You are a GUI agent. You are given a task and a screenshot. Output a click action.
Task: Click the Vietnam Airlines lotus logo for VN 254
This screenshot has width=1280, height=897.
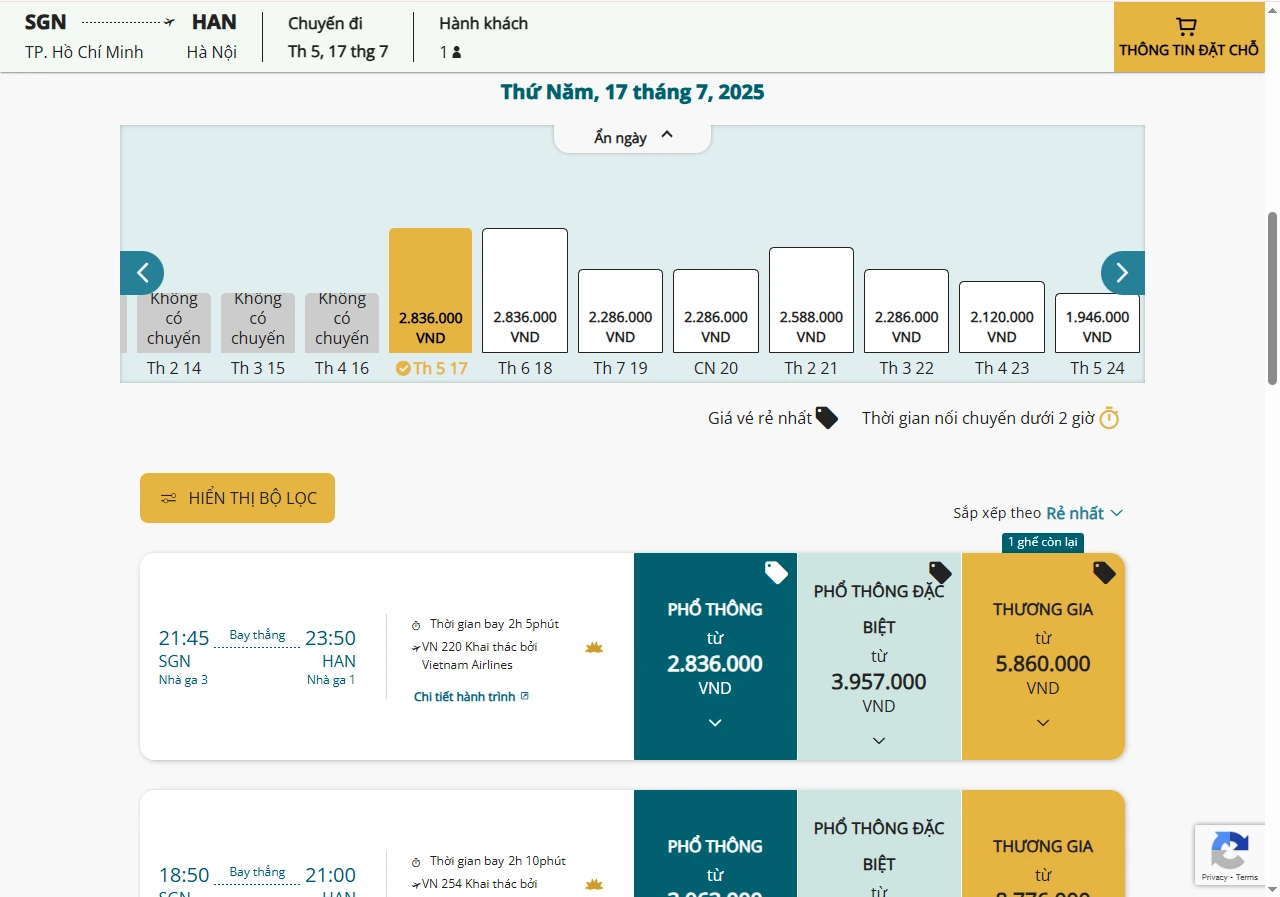tap(594, 885)
